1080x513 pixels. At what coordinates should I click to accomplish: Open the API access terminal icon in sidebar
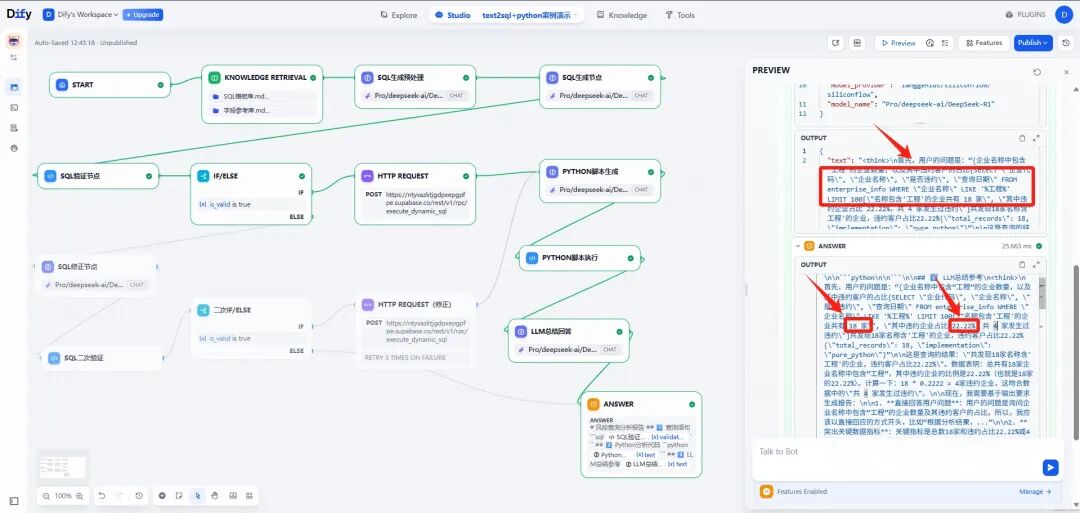tap(14, 107)
